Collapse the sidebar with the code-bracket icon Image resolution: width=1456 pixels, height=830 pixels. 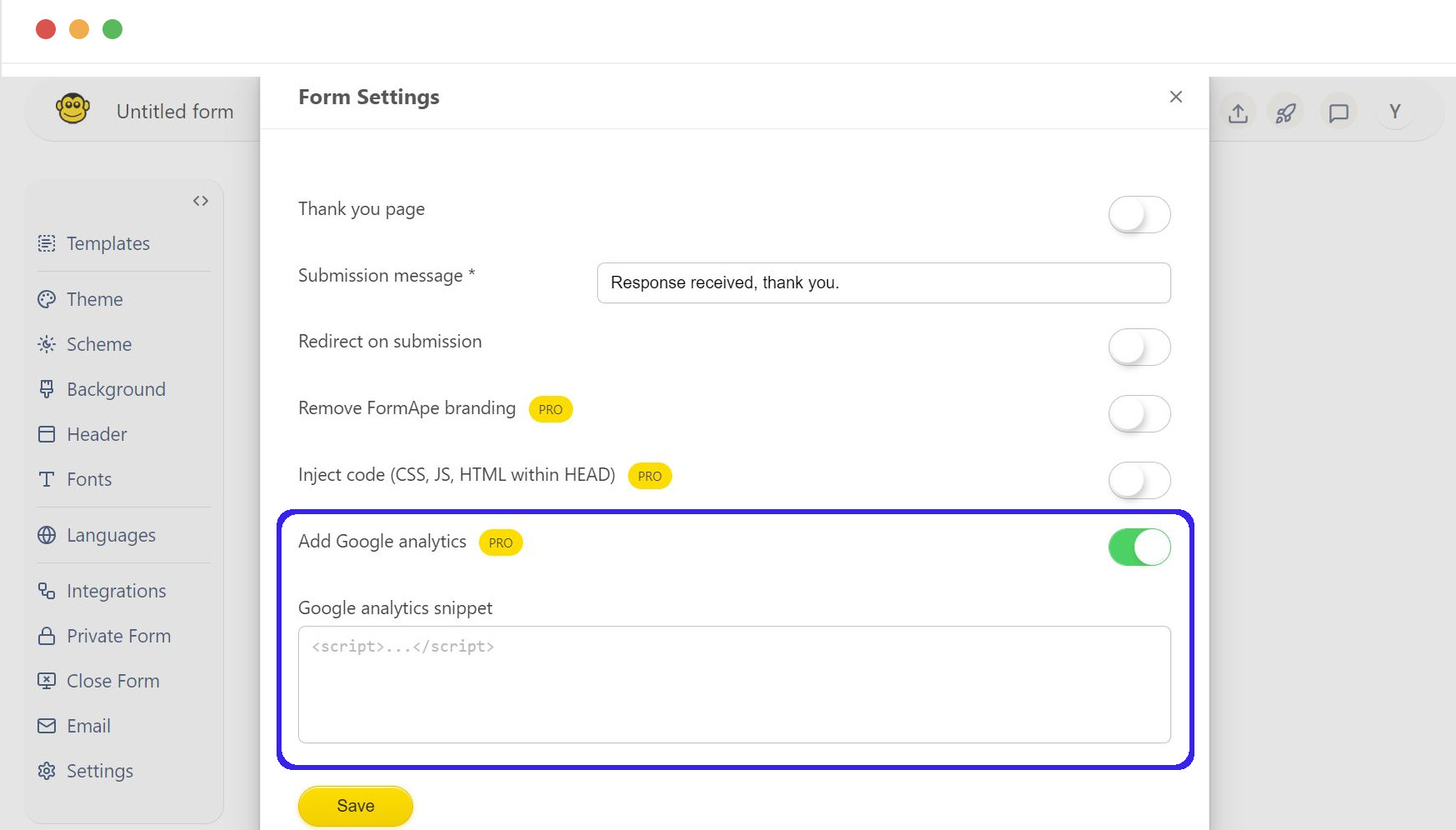click(201, 201)
